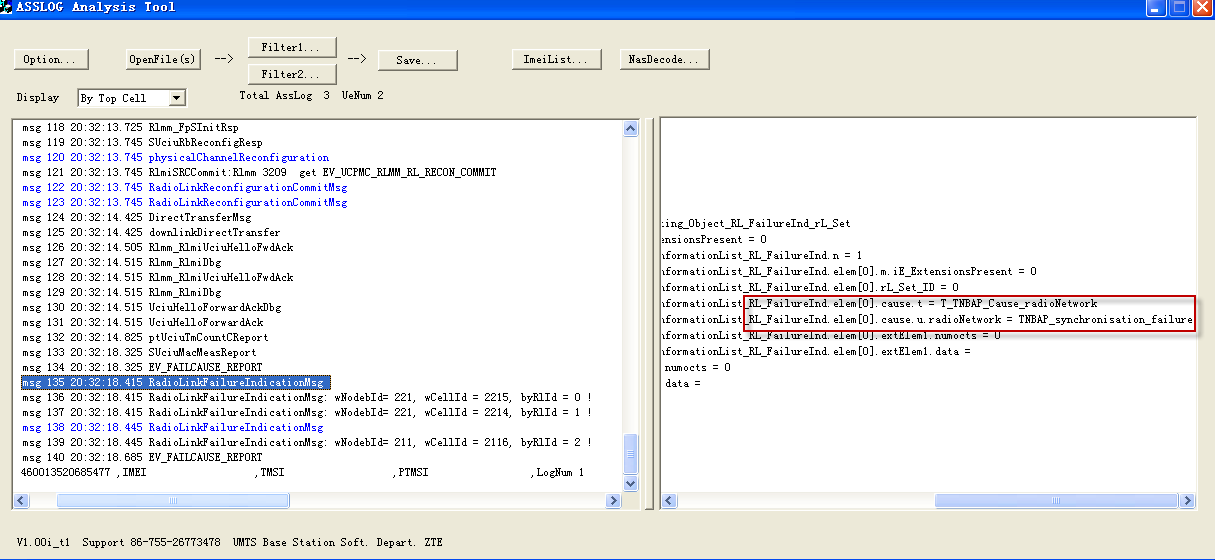This screenshot has width=1215, height=560.
Task: Click the Option... button
Action: tap(51, 60)
